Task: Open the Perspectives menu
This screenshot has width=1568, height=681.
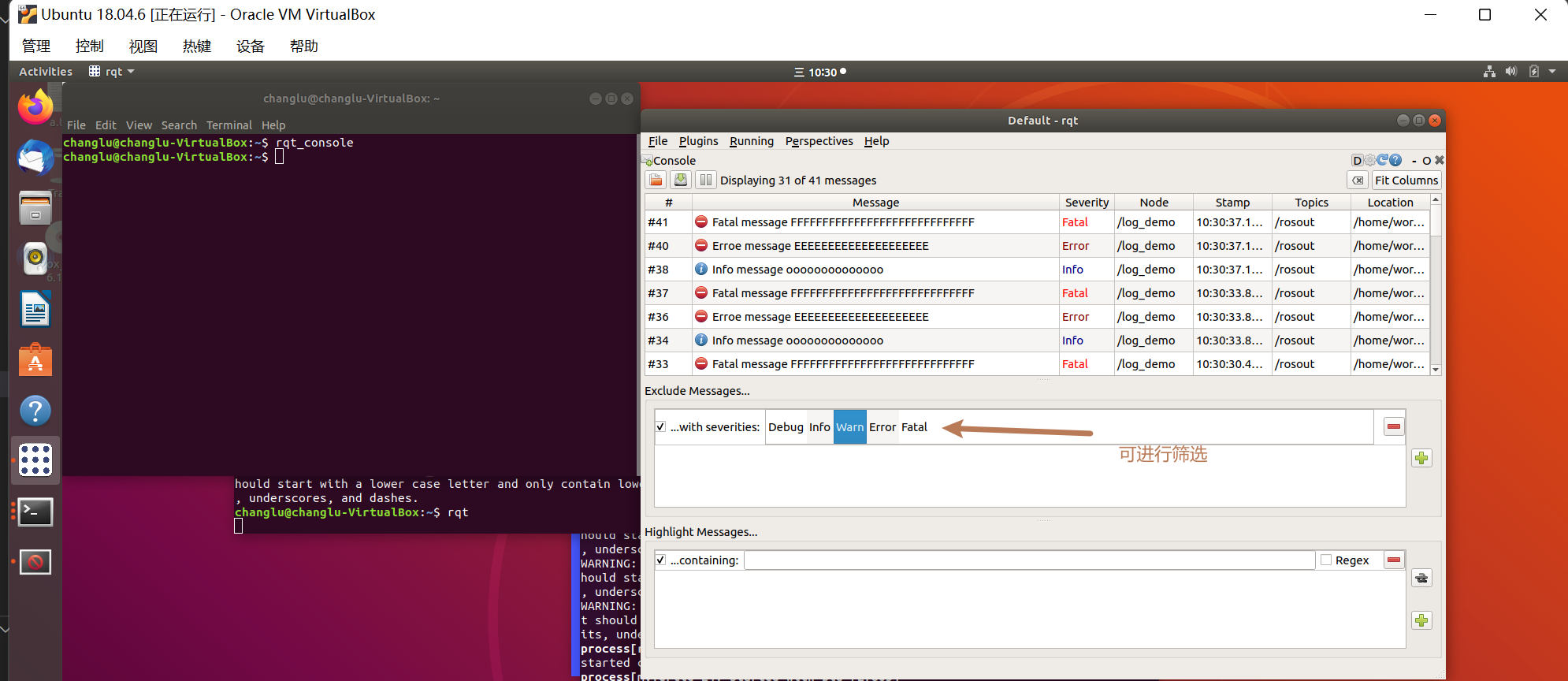Action: tap(819, 141)
